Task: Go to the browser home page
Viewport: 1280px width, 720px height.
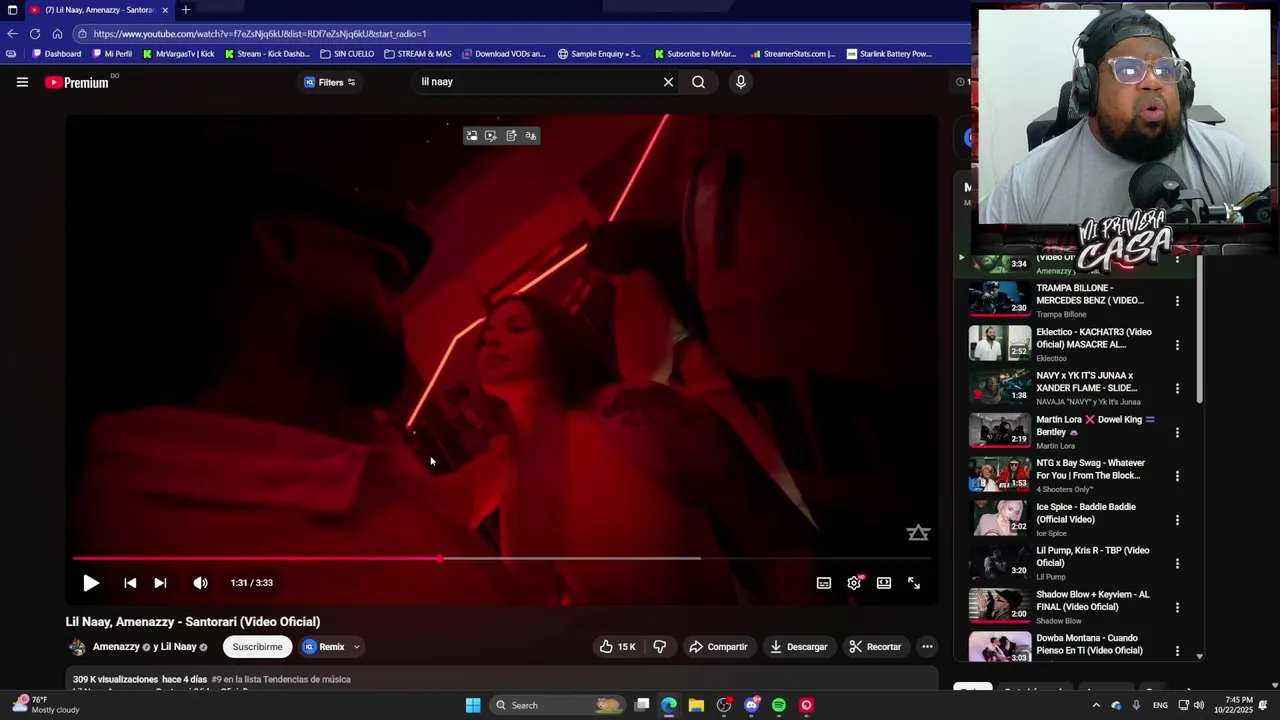Action: pyautogui.click(x=57, y=33)
